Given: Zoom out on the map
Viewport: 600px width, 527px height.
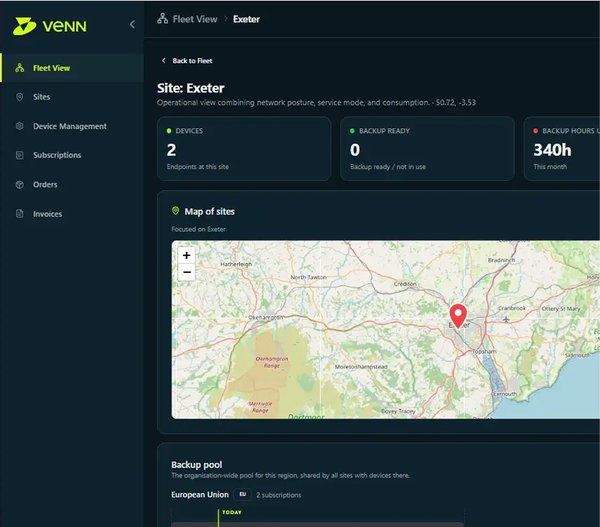Looking at the screenshot, I should (x=187, y=272).
